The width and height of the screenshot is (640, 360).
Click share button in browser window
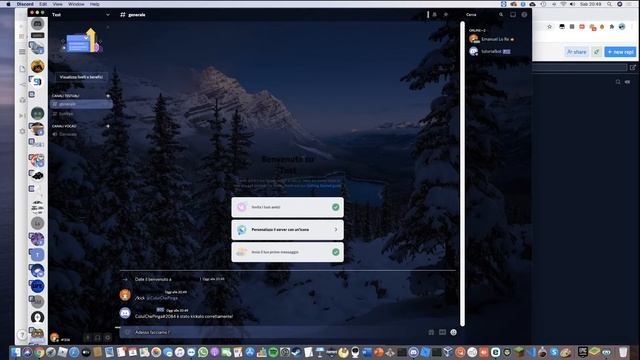click(577, 52)
